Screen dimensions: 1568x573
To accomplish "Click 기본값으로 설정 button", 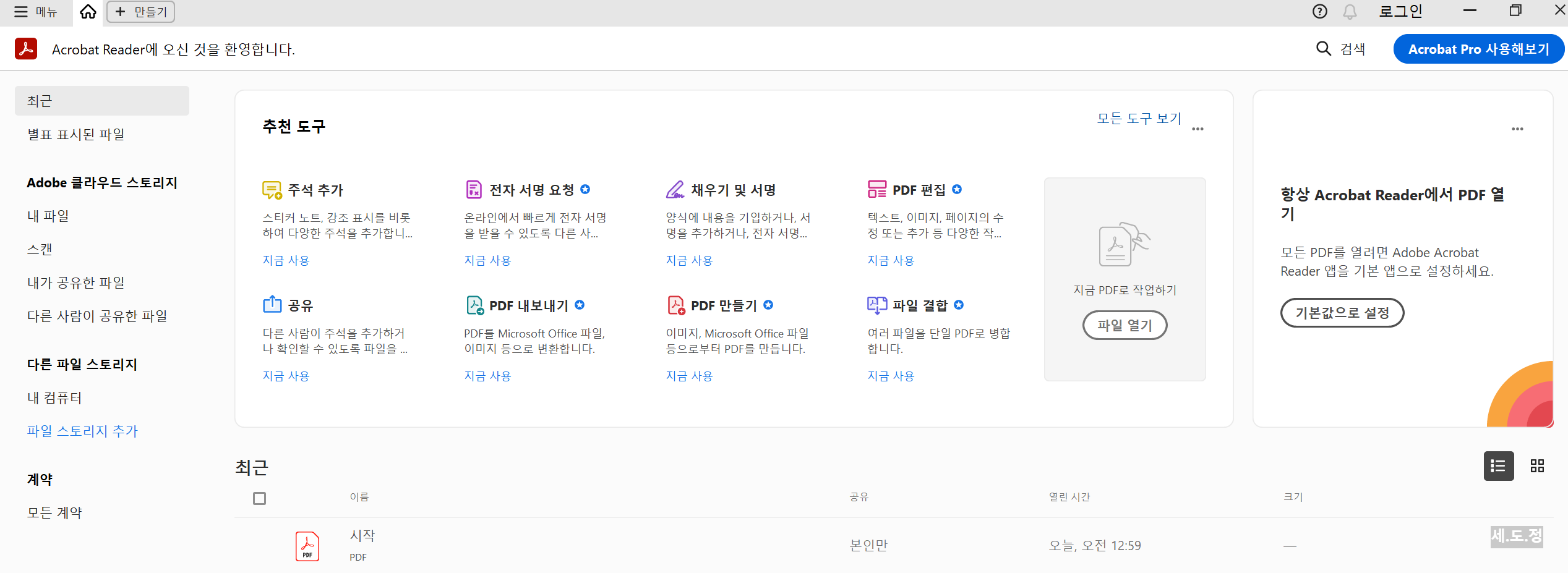I will pyautogui.click(x=1342, y=313).
